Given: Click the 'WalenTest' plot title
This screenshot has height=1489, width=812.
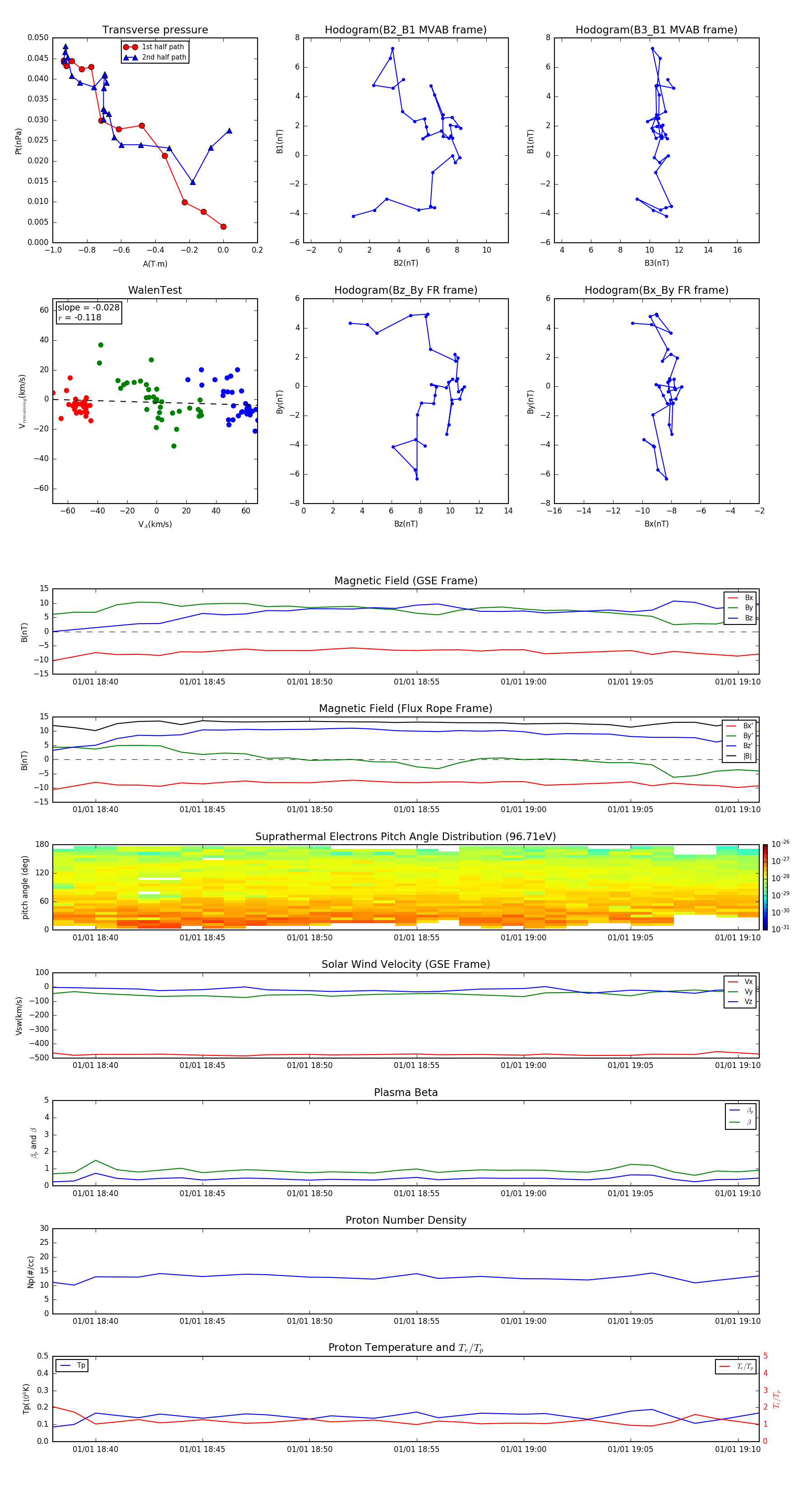Looking at the screenshot, I should tap(155, 290).
